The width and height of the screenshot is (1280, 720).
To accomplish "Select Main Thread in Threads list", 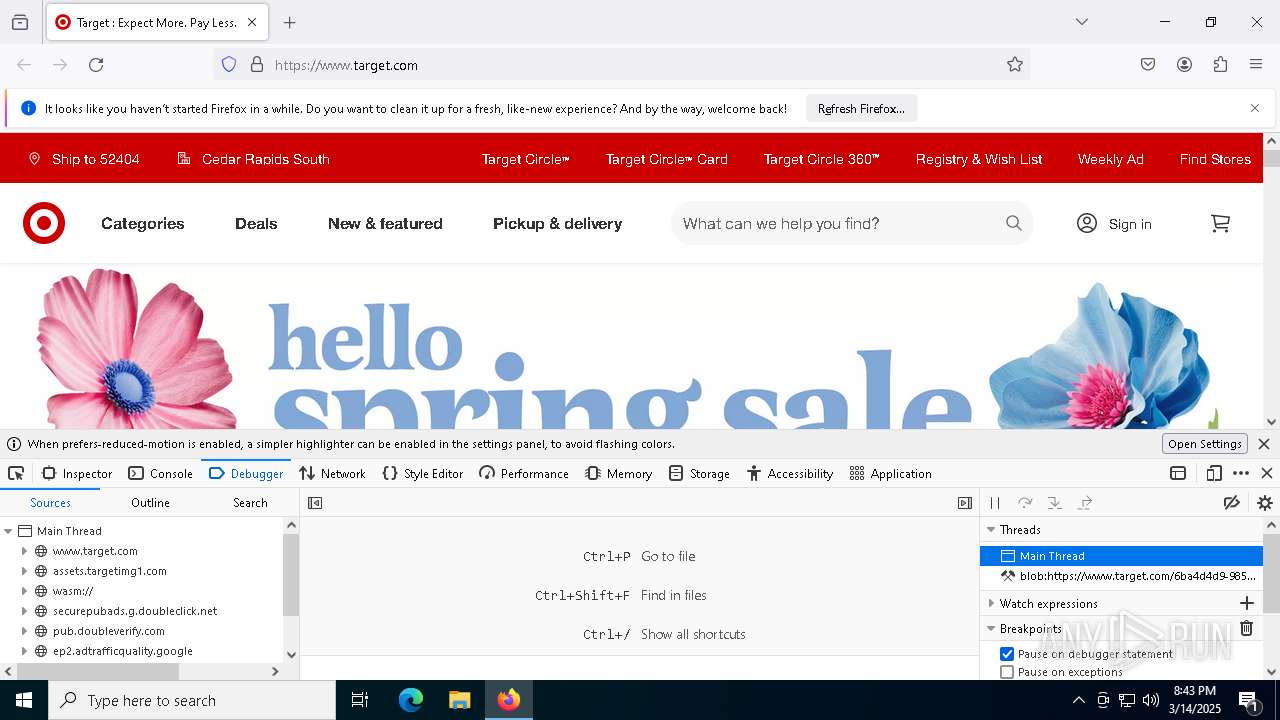I will click(x=1122, y=556).
